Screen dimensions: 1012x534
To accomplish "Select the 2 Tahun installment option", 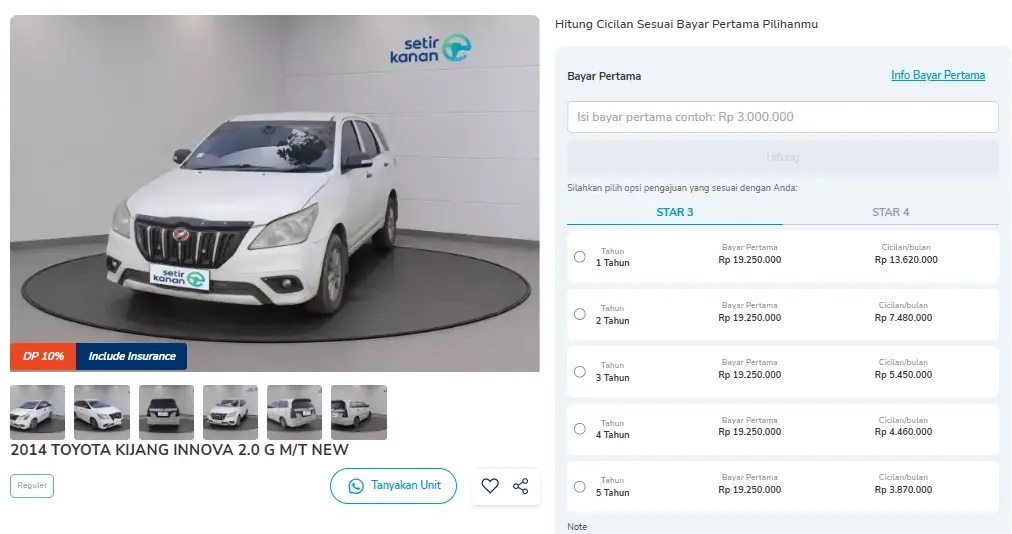I will tap(580, 314).
